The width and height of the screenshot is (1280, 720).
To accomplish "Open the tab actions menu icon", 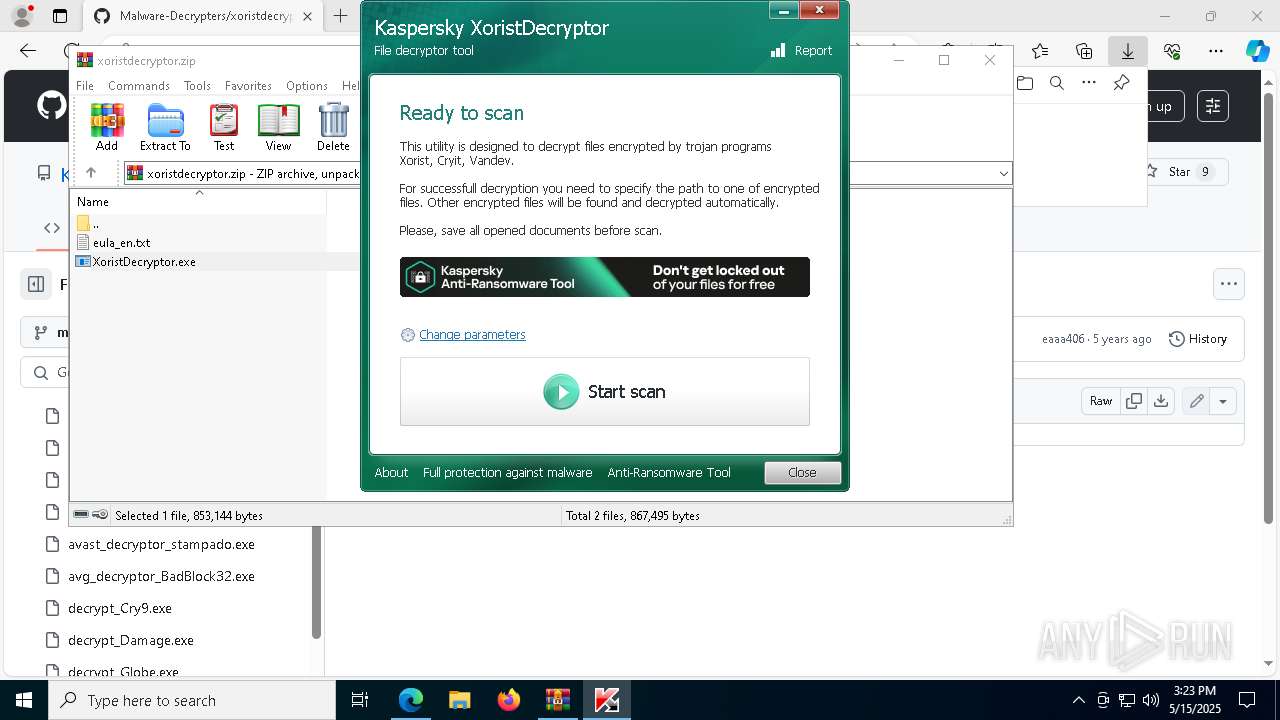I will click(x=60, y=16).
